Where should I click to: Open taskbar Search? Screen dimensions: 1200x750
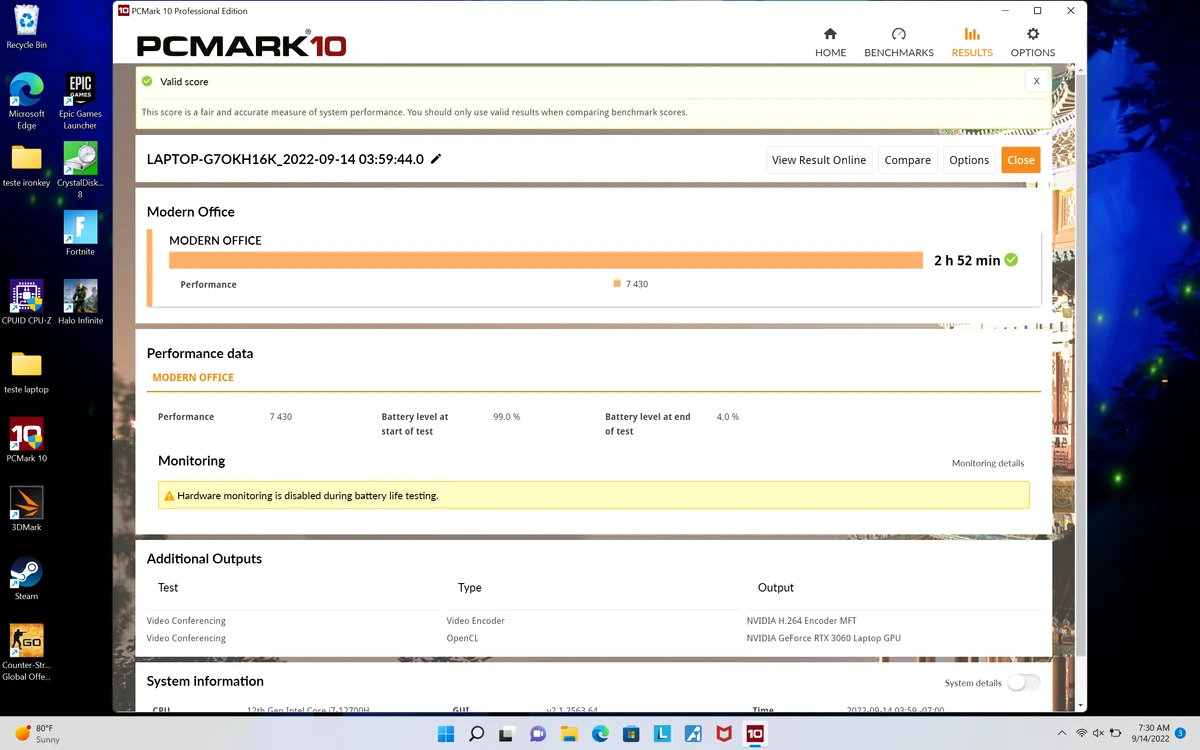pyautogui.click(x=477, y=733)
